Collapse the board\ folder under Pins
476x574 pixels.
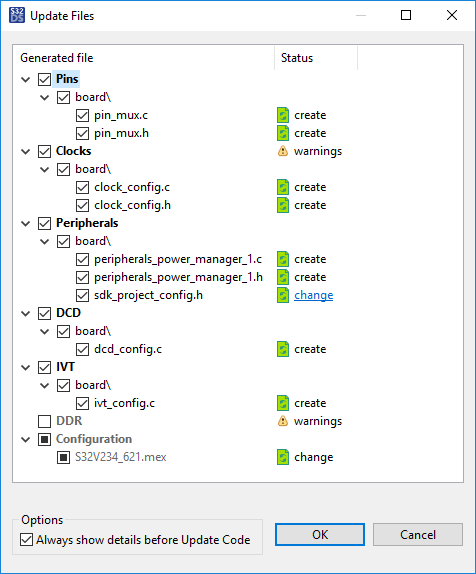click(45, 97)
